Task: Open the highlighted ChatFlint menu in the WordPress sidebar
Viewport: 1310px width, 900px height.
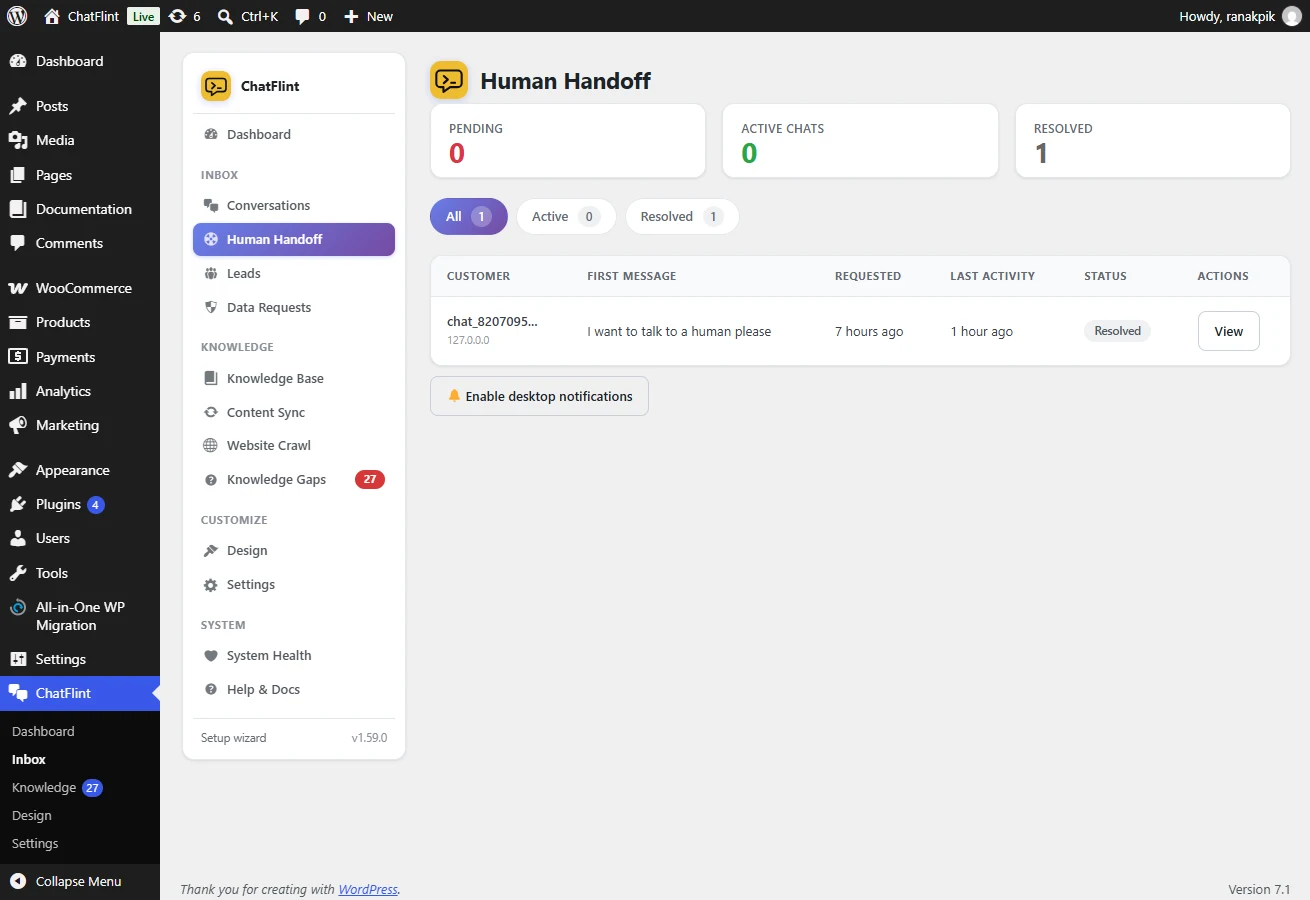Action: [x=80, y=693]
